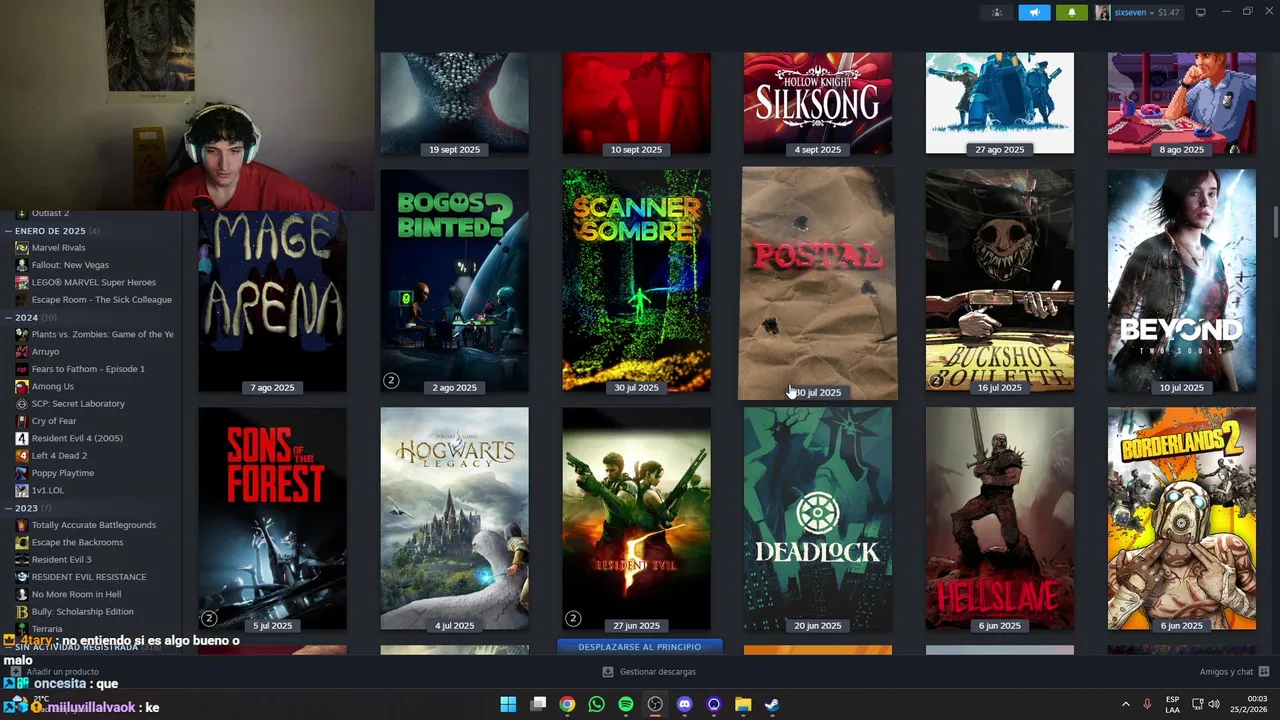Screen dimensions: 1280x720
Task: Open Gestionar descargas link
Action: (x=649, y=672)
